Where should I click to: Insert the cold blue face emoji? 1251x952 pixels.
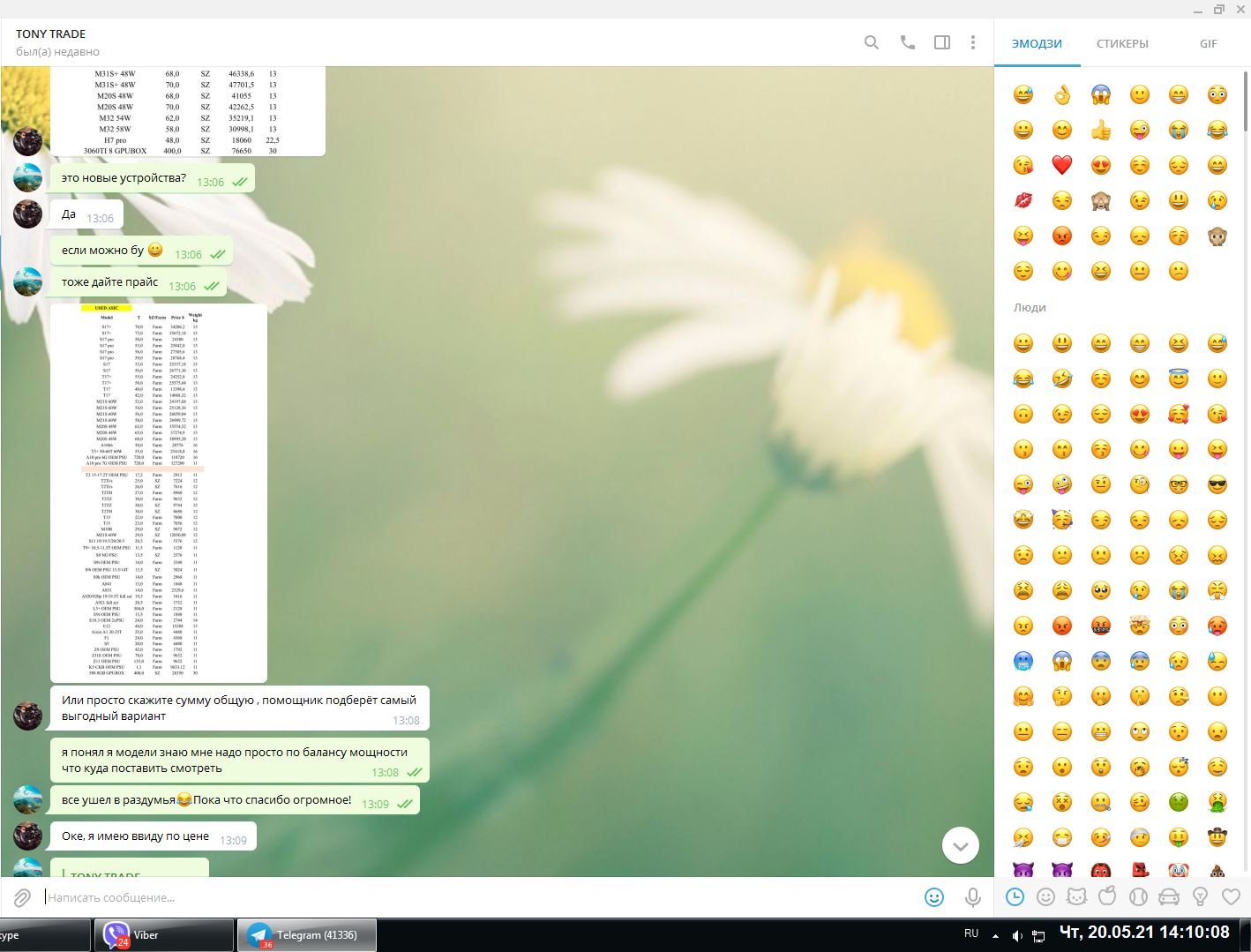click(x=1023, y=661)
